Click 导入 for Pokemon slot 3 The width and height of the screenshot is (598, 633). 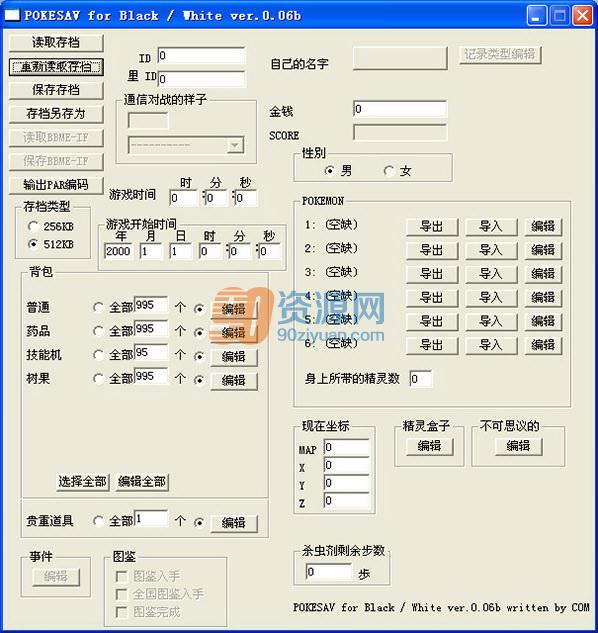(x=491, y=274)
